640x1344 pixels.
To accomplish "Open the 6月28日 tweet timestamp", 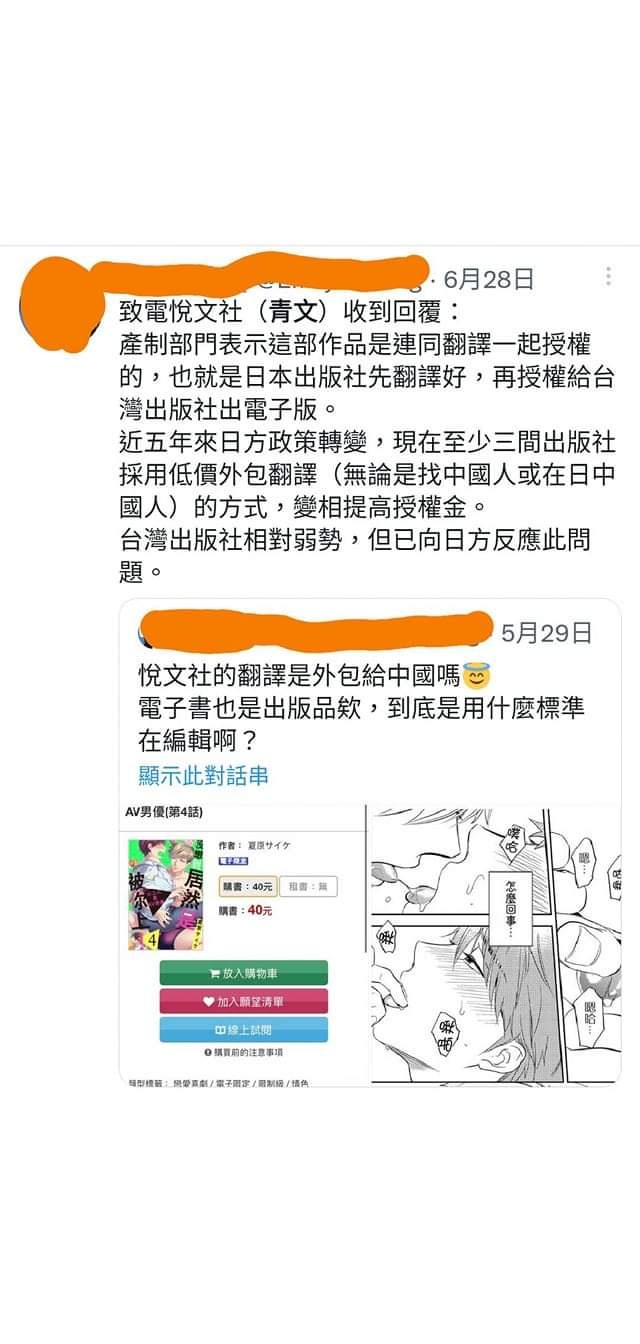I will (x=488, y=279).
